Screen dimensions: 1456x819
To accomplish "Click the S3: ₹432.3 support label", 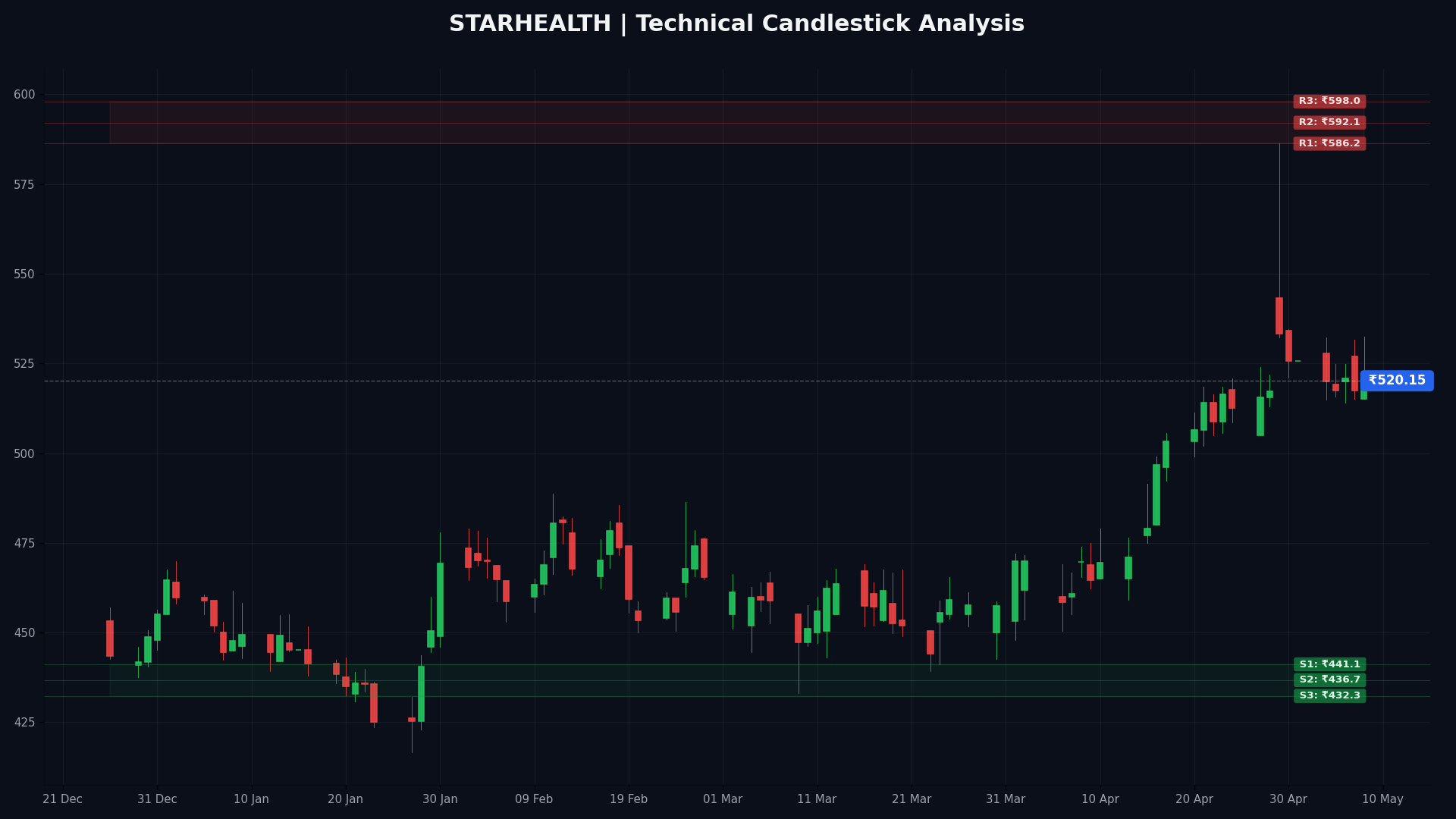I will pyautogui.click(x=1329, y=696).
